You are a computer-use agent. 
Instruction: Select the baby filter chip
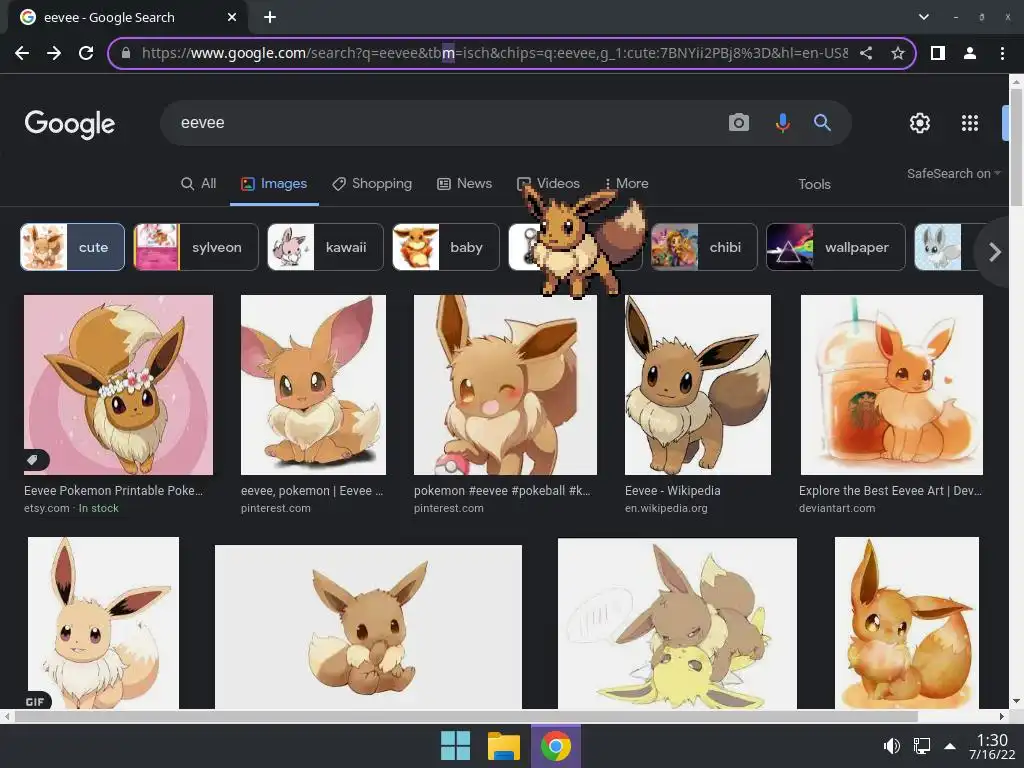tap(446, 247)
